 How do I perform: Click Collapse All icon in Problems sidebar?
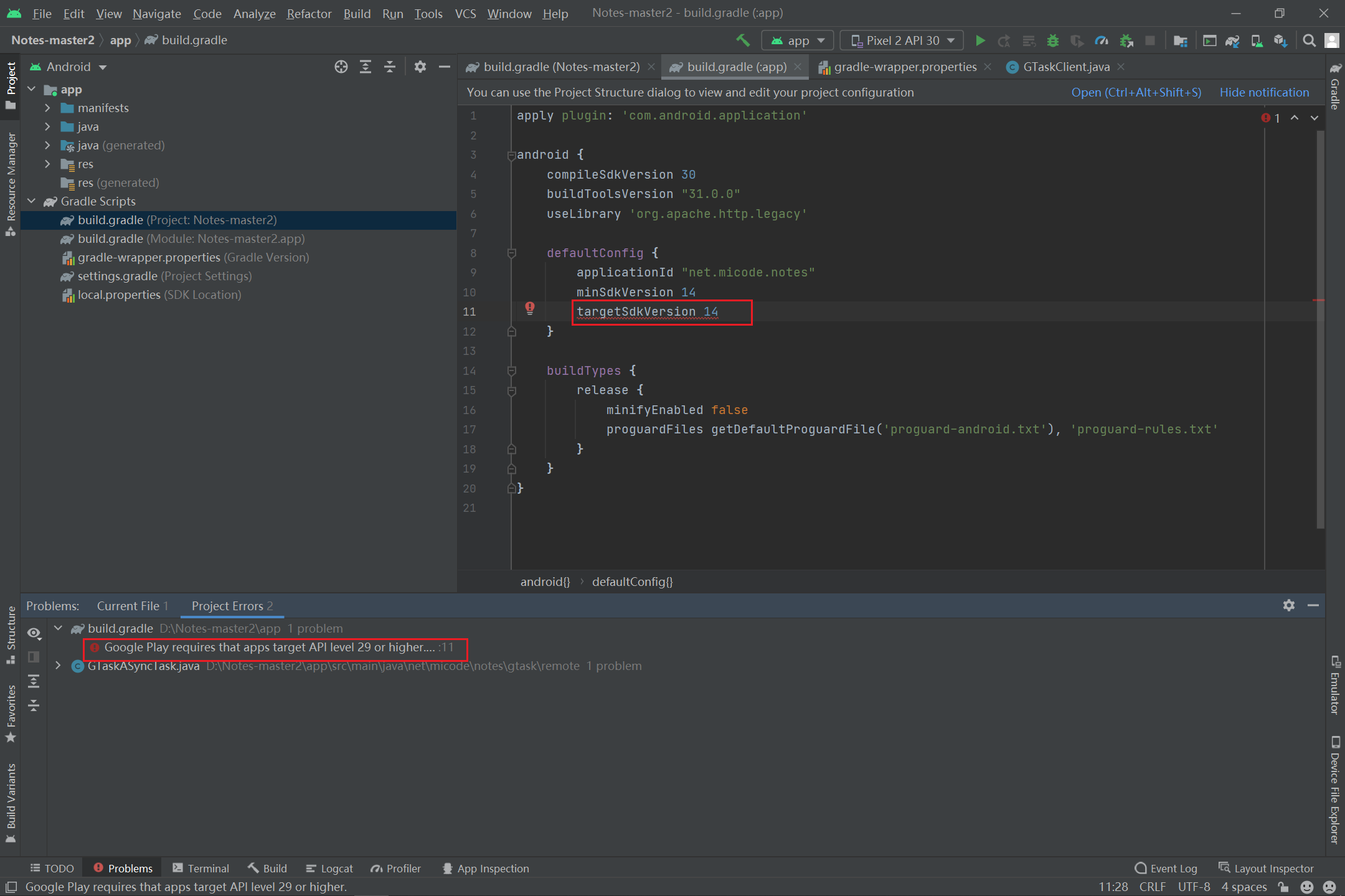pos(34,705)
